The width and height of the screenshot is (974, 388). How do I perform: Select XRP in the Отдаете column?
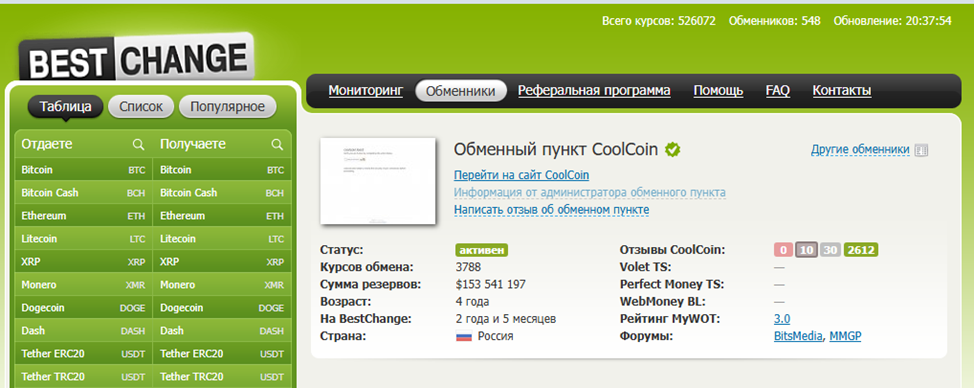pos(83,261)
